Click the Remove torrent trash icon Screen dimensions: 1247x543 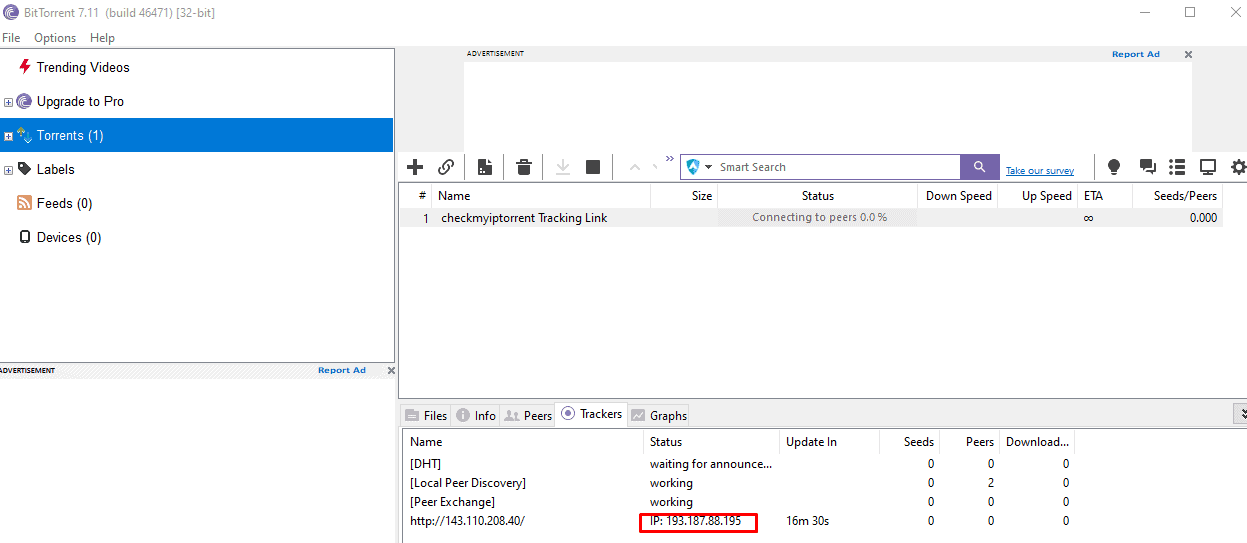(x=523, y=167)
